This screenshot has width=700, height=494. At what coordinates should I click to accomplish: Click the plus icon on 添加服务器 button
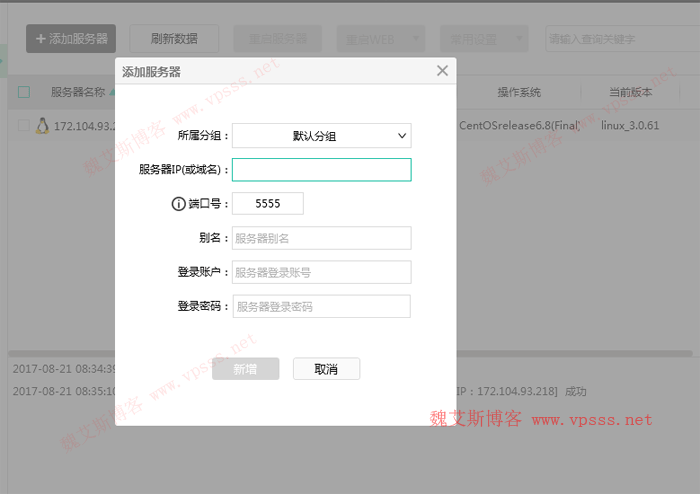(41, 39)
